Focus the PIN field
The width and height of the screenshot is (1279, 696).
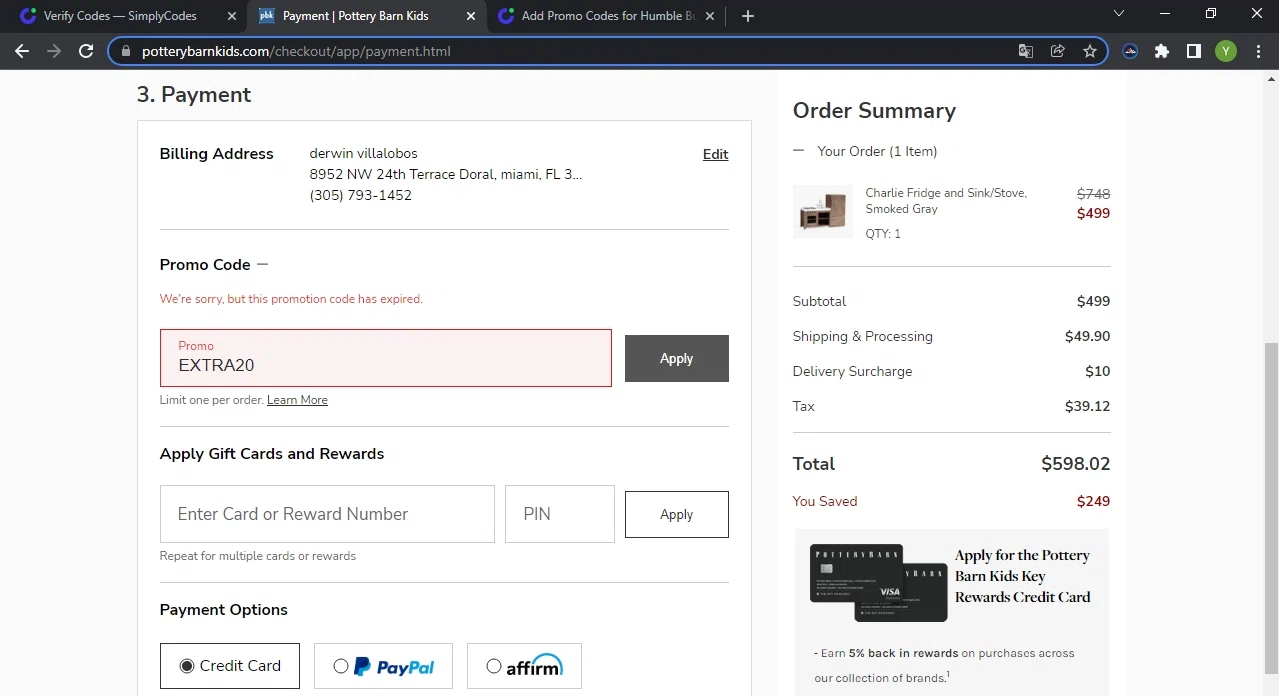point(559,514)
